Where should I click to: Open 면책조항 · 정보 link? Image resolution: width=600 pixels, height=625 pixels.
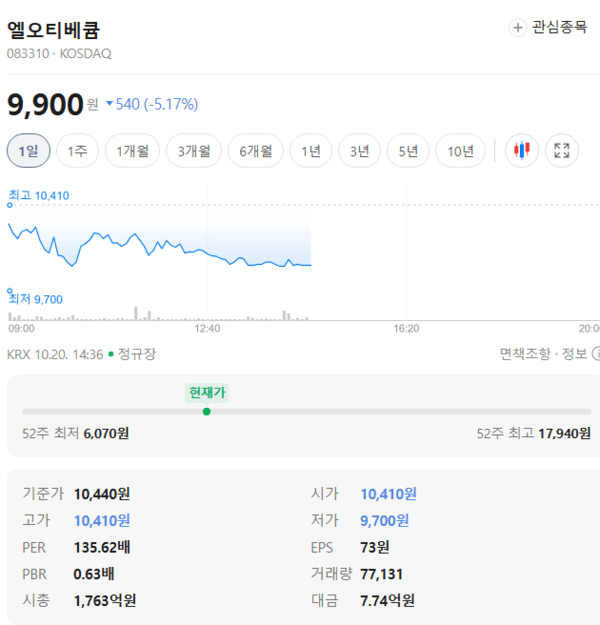click(x=544, y=354)
